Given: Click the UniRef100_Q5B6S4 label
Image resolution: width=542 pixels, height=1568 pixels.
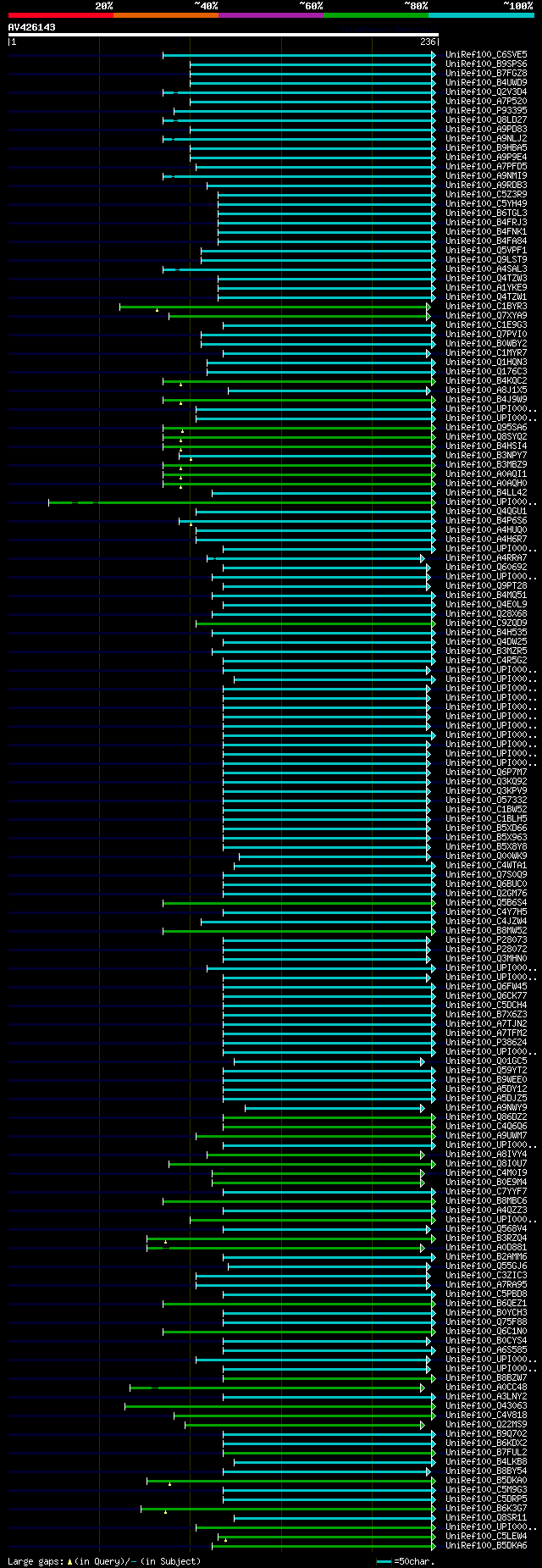Looking at the screenshot, I should pyautogui.click(x=486, y=903).
